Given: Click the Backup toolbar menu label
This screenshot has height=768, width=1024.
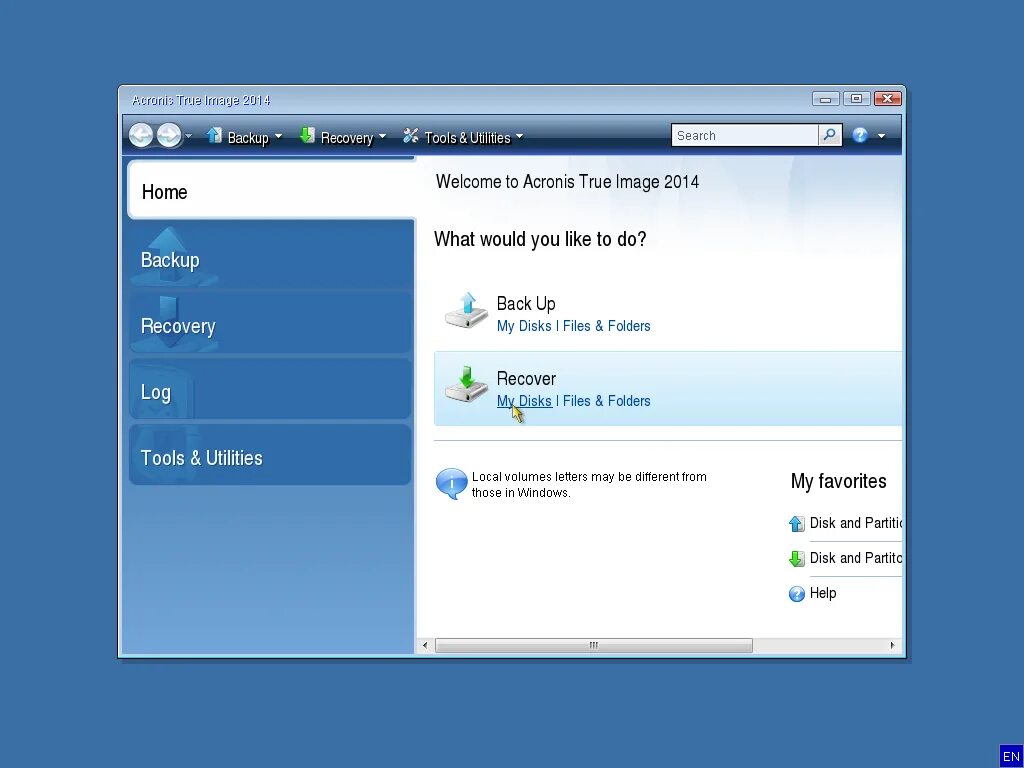Looking at the screenshot, I should coord(248,138).
